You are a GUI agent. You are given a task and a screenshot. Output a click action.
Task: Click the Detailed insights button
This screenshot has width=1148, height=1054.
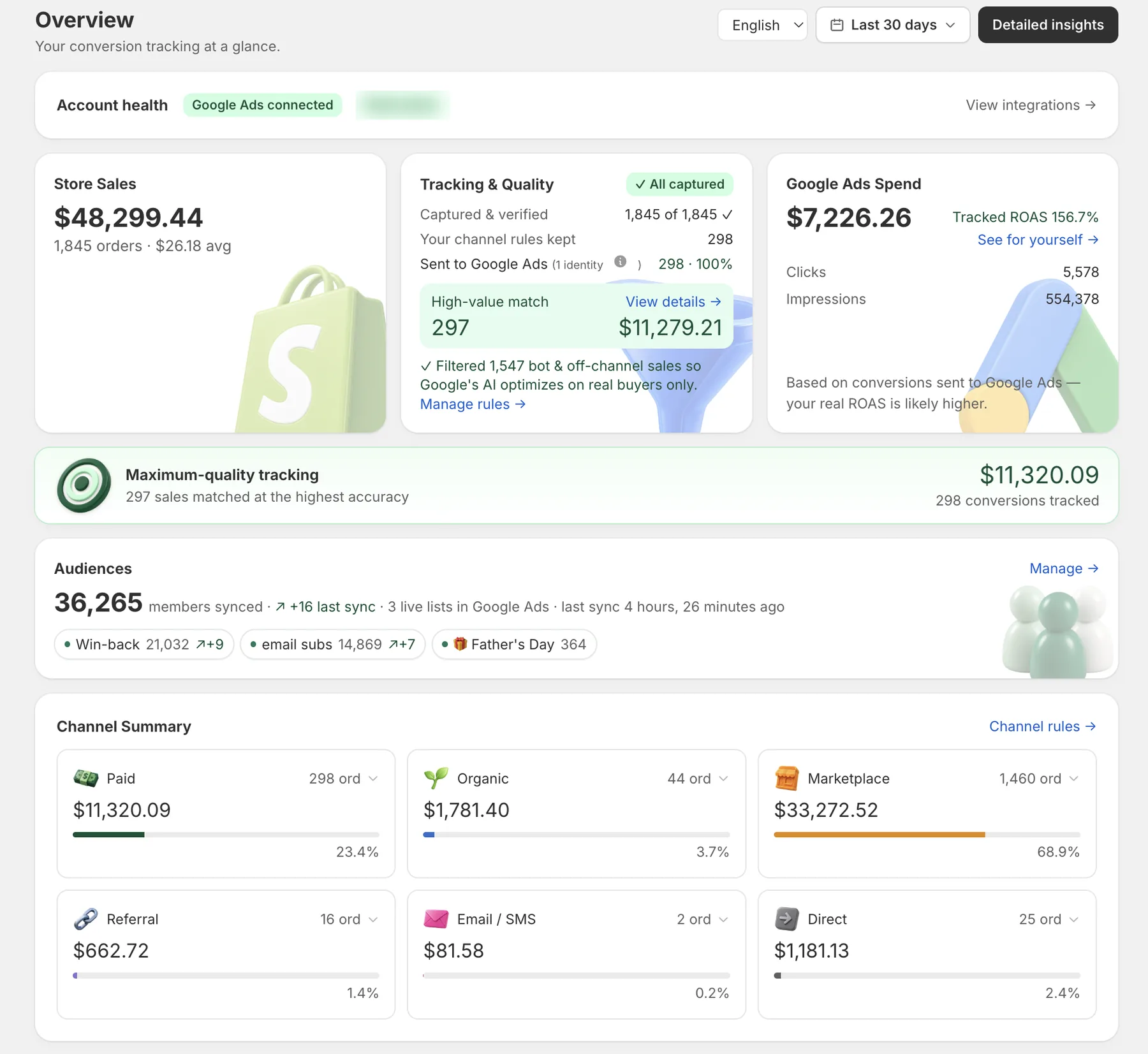(x=1047, y=25)
